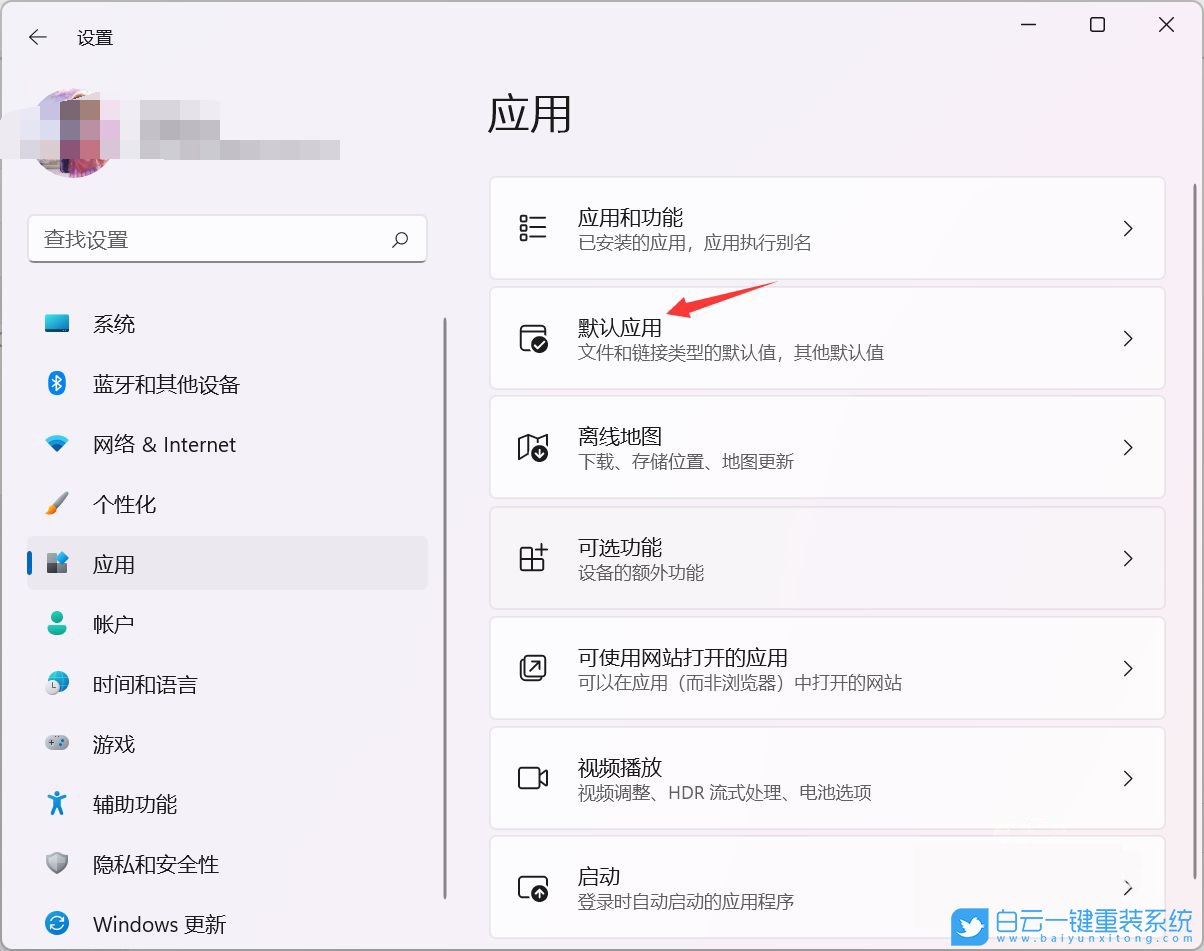Switch to the 应用 sidebar section
This screenshot has height=951, width=1204.
[114, 564]
